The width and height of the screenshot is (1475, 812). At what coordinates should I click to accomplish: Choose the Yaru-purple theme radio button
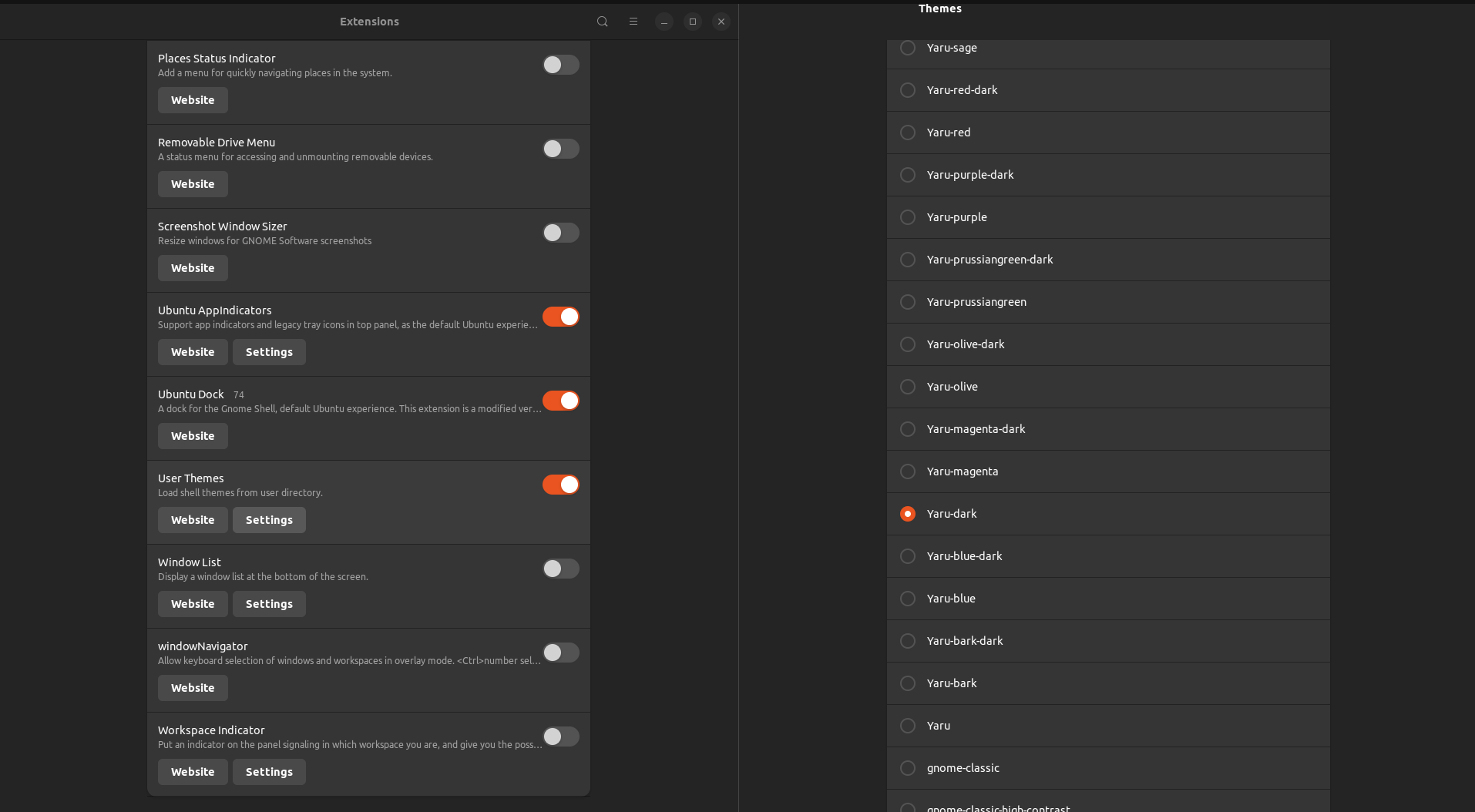pyautogui.click(x=908, y=217)
